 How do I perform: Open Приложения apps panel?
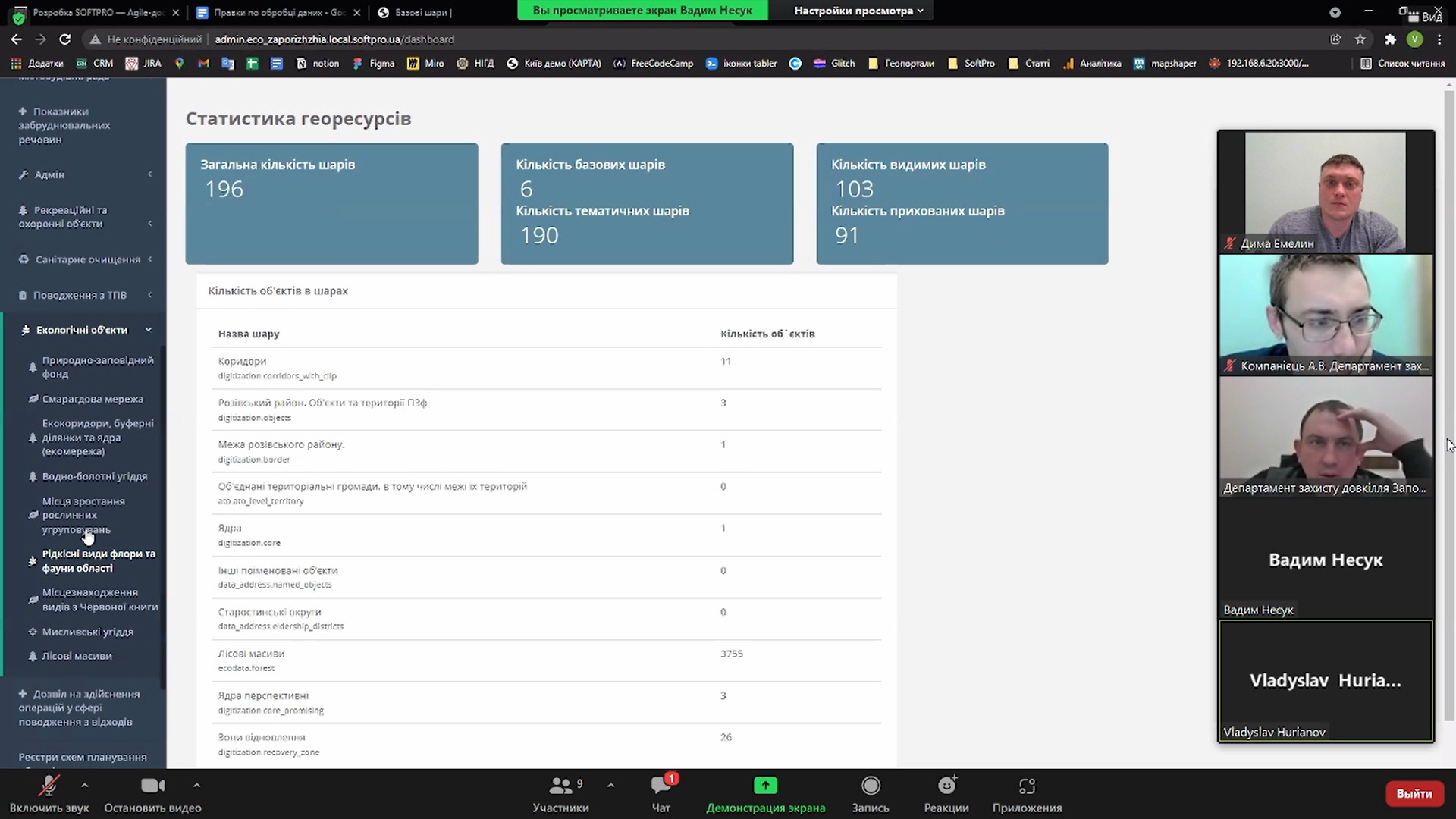click(x=1027, y=794)
